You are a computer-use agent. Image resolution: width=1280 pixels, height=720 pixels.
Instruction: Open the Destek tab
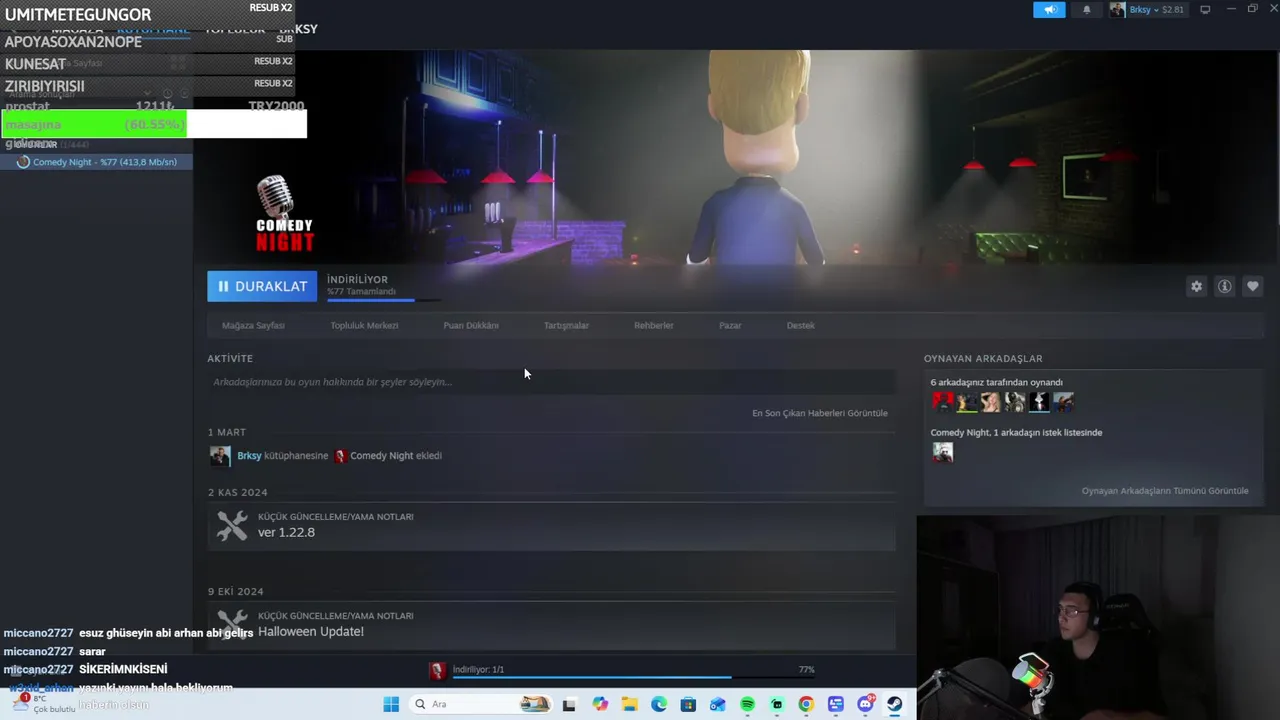(x=801, y=325)
